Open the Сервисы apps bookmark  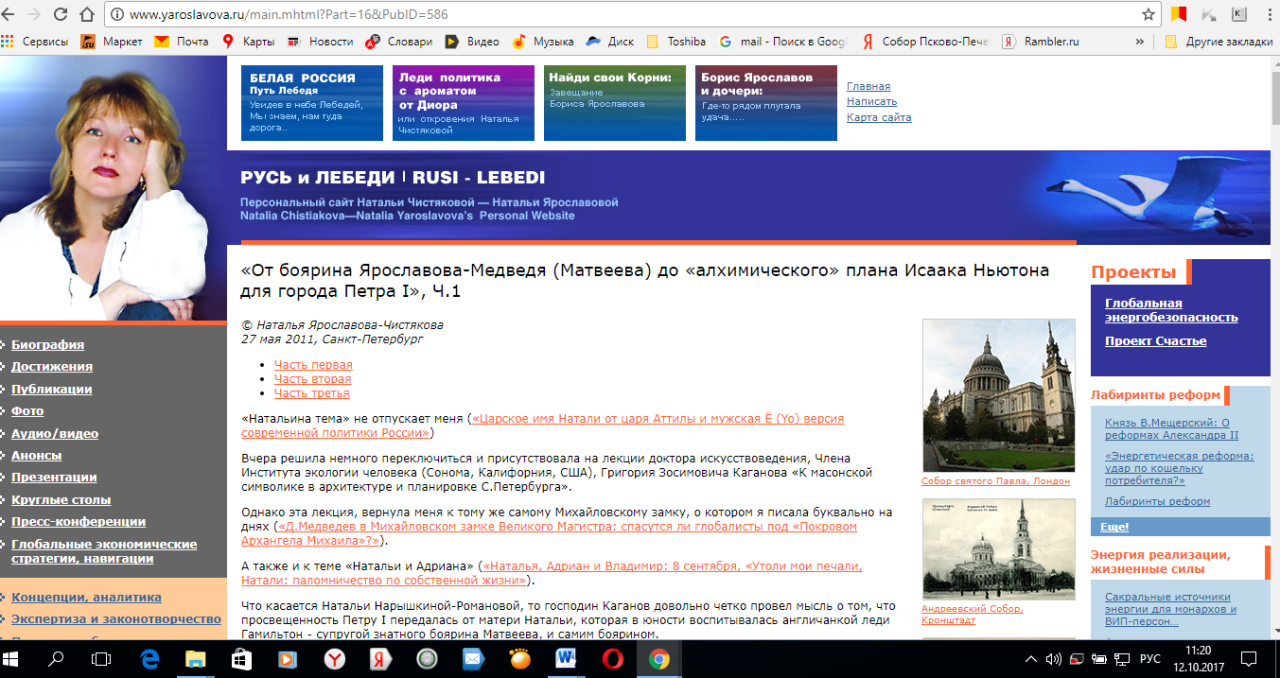35,42
